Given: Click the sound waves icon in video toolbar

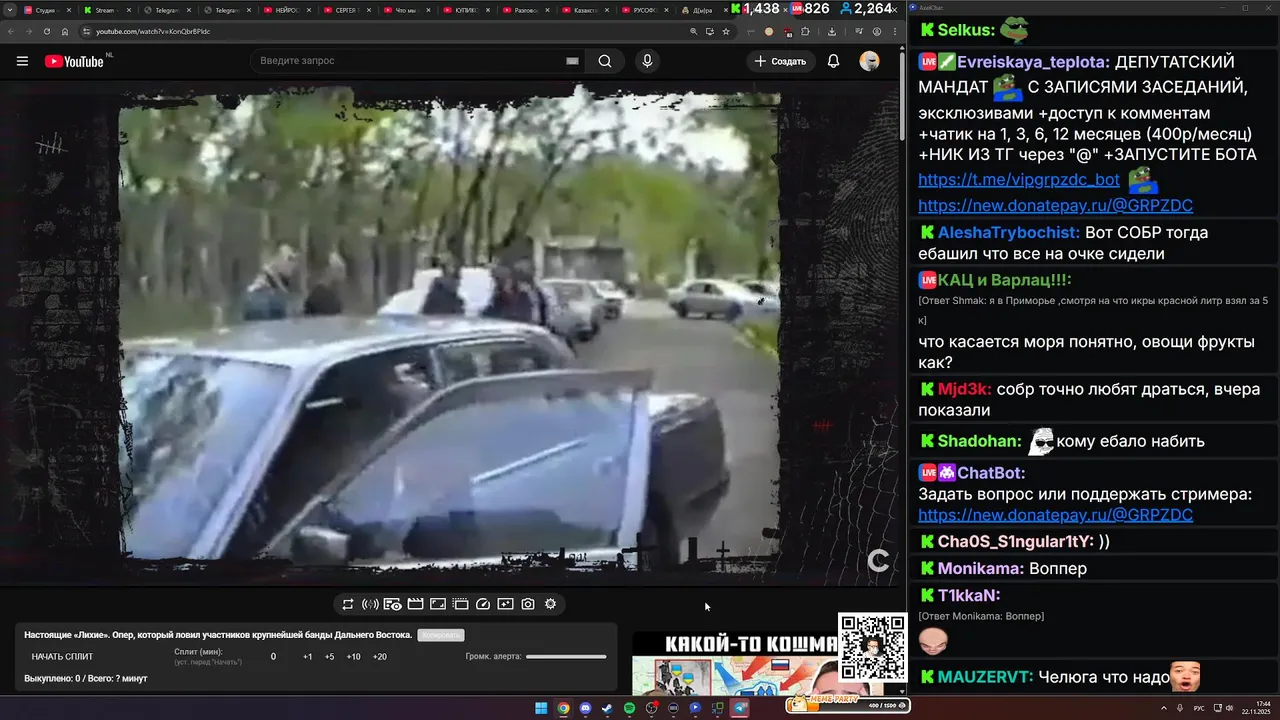Looking at the screenshot, I should 370,604.
